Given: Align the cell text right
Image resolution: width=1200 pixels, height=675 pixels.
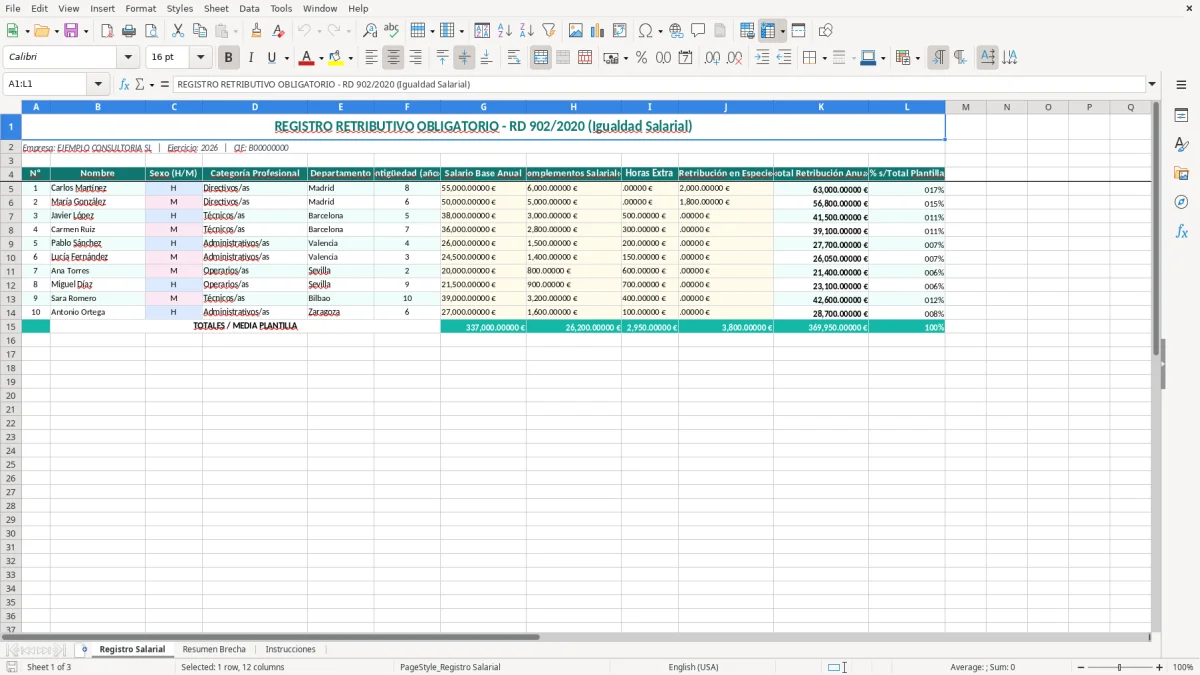Looking at the screenshot, I should (x=416, y=58).
